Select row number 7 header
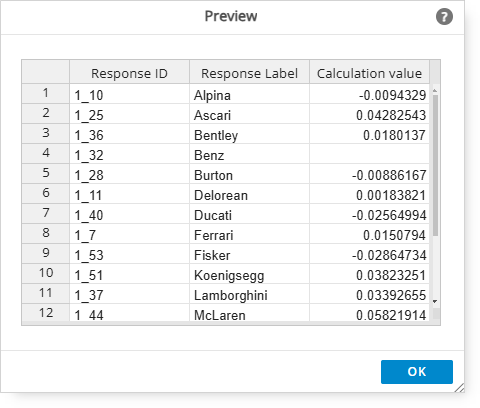Screen dimensions: 480x408 [46, 214]
